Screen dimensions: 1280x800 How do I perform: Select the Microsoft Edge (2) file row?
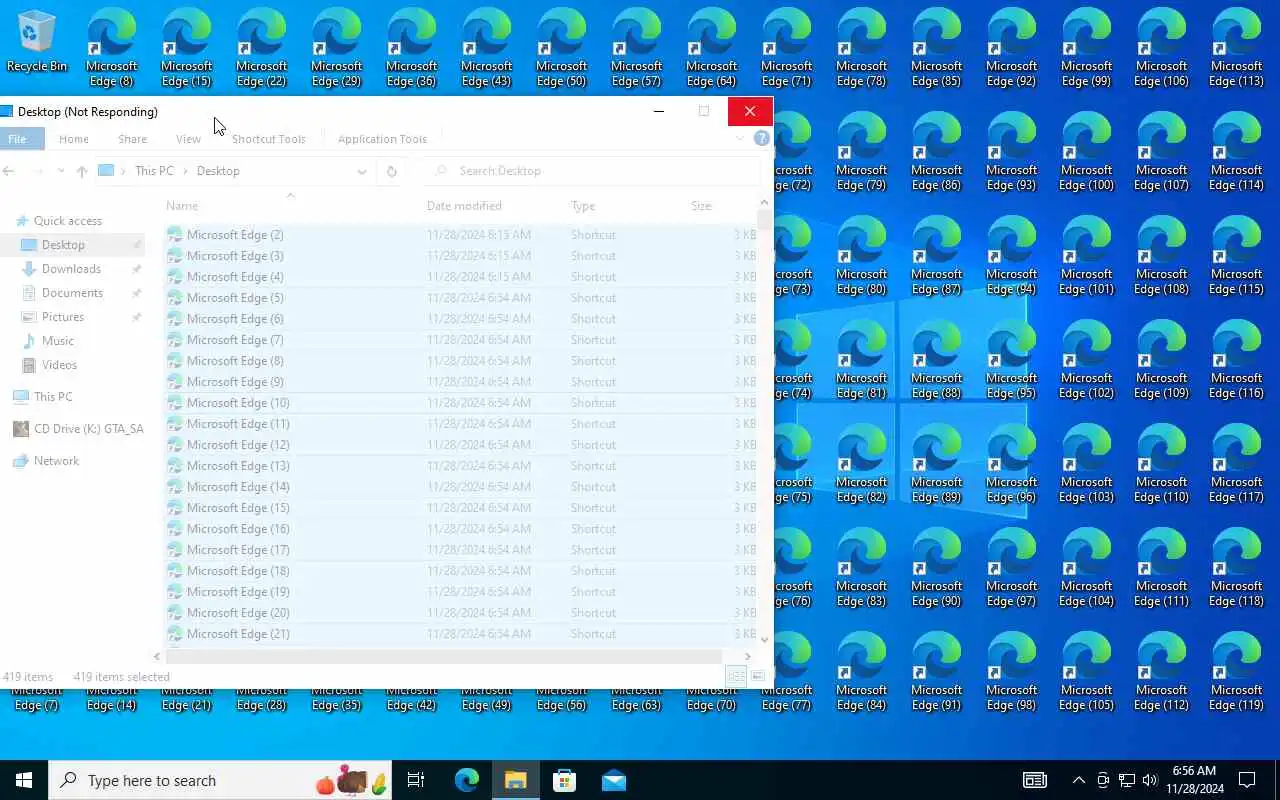[x=460, y=235]
